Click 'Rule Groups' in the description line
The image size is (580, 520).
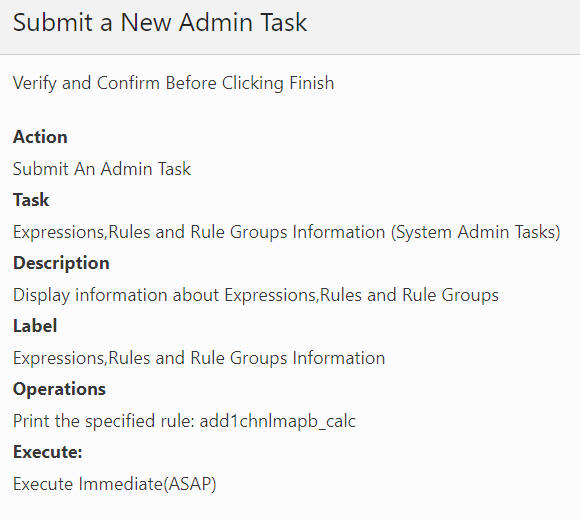[450, 295]
